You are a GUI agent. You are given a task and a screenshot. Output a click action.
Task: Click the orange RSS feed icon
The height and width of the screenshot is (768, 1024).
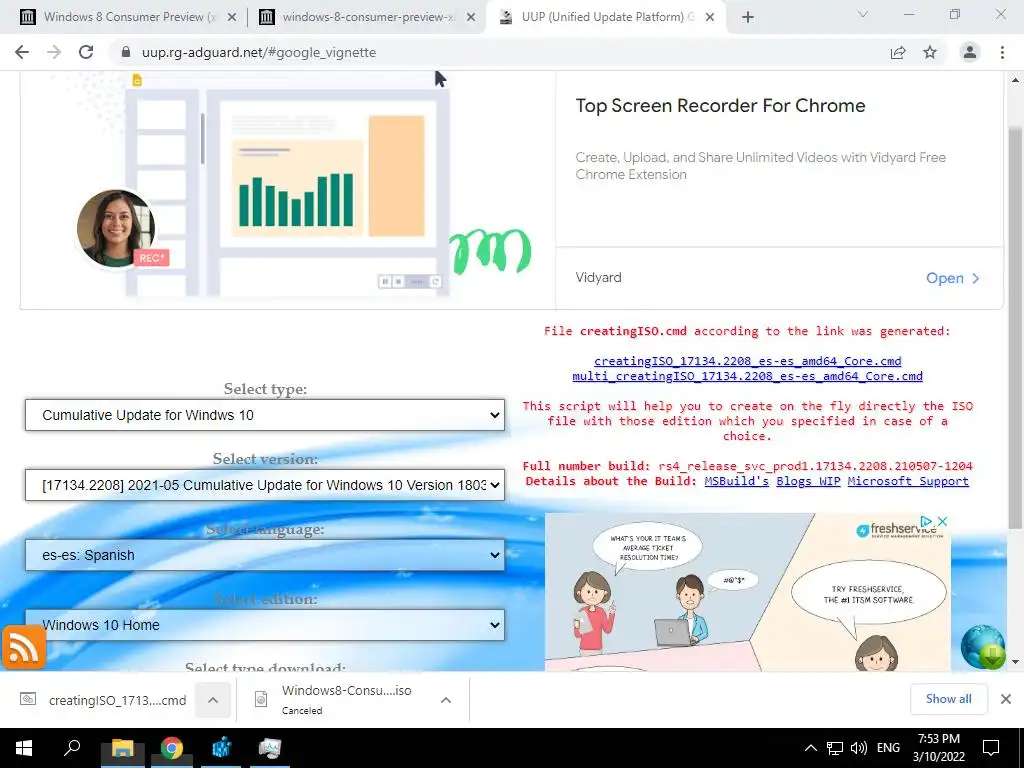point(24,647)
